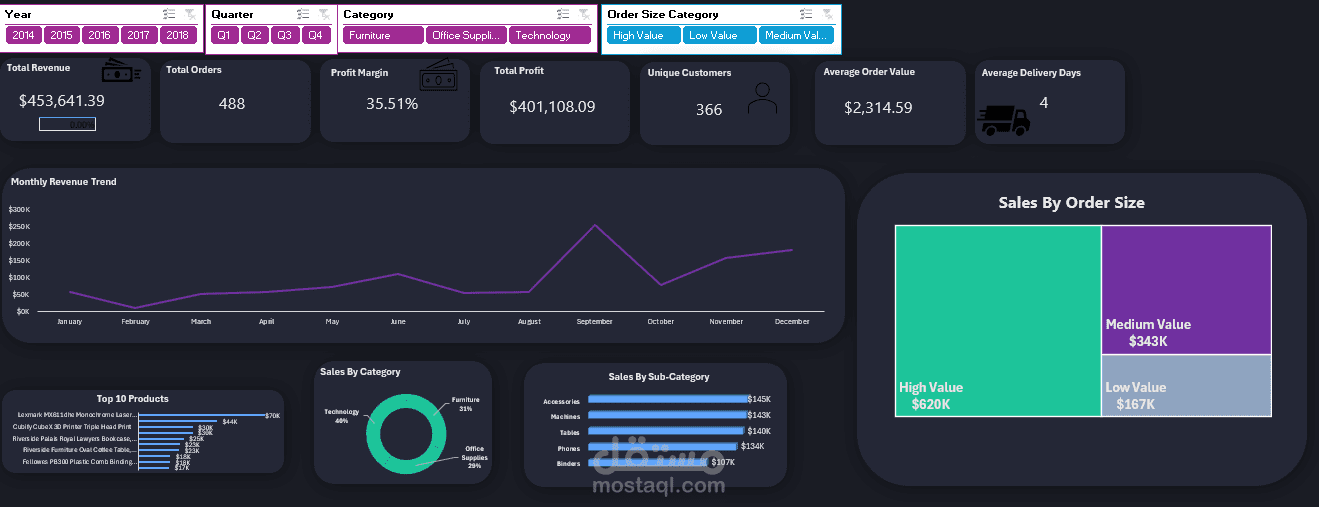
Task: Filter by year 2018
Action: pos(177,35)
